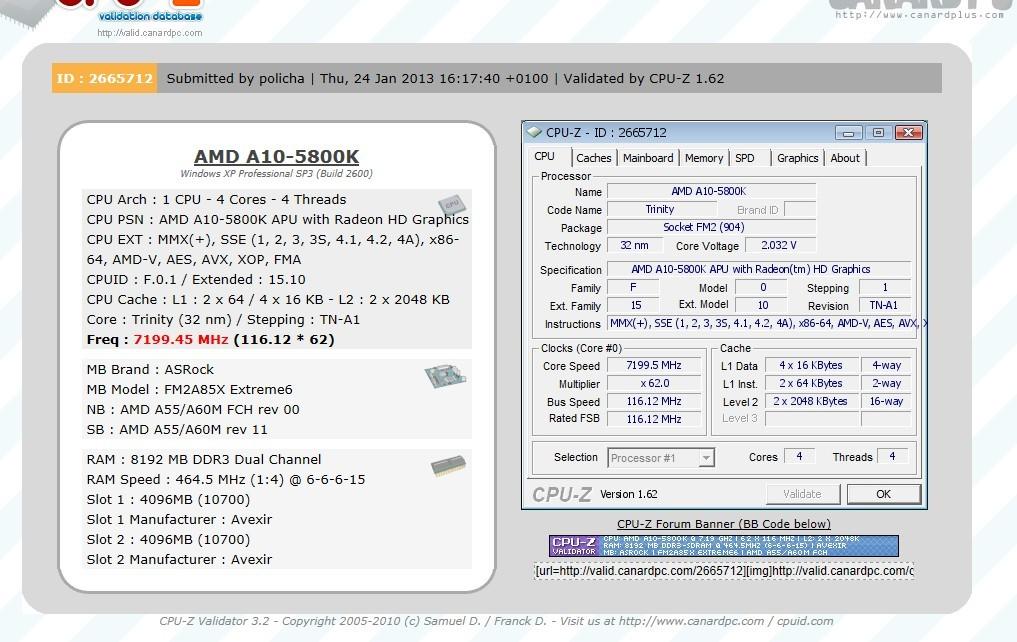Click the BB code URL text field

pos(724,571)
